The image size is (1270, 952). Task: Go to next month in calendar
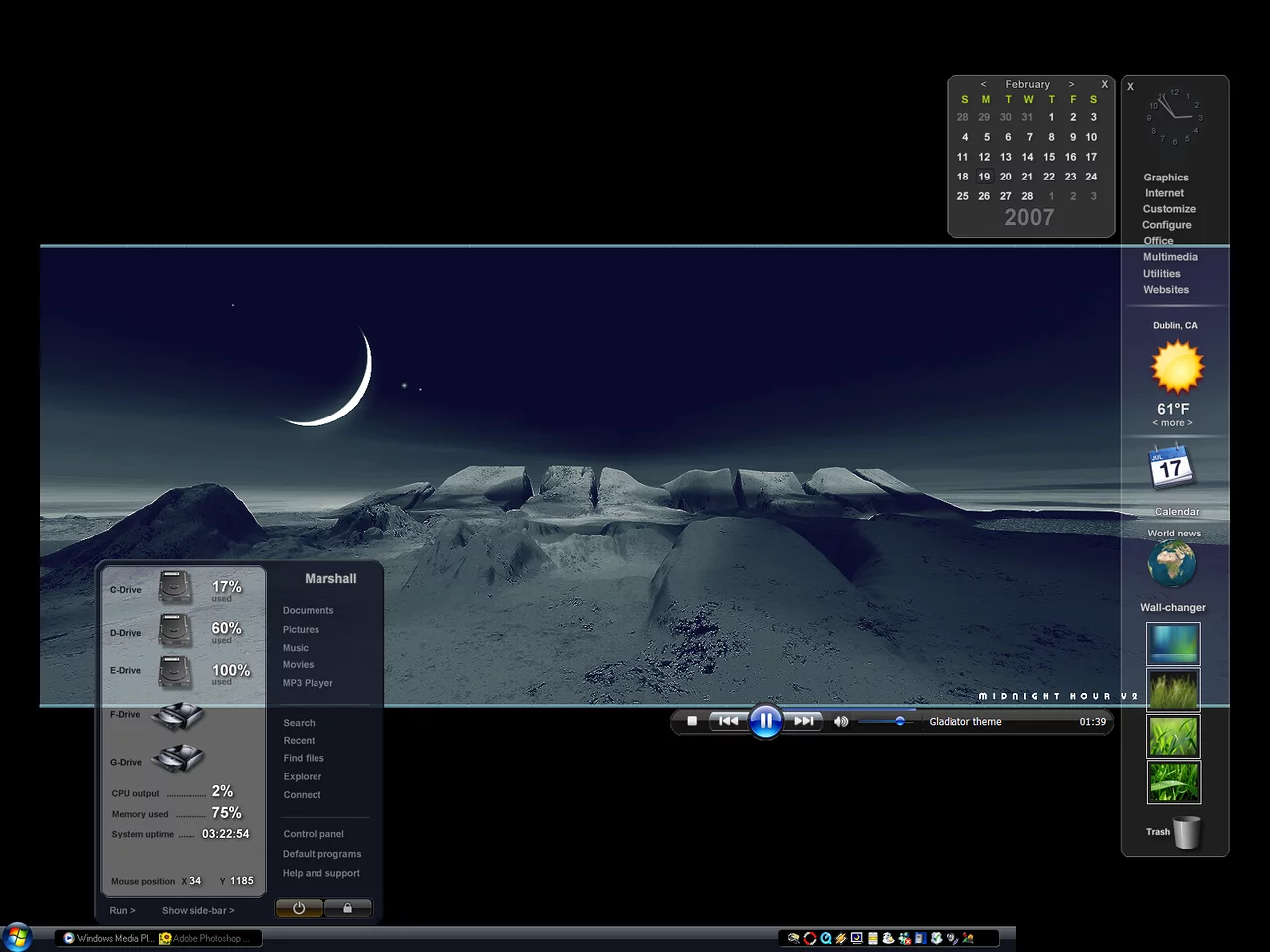tap(1071, 85)
